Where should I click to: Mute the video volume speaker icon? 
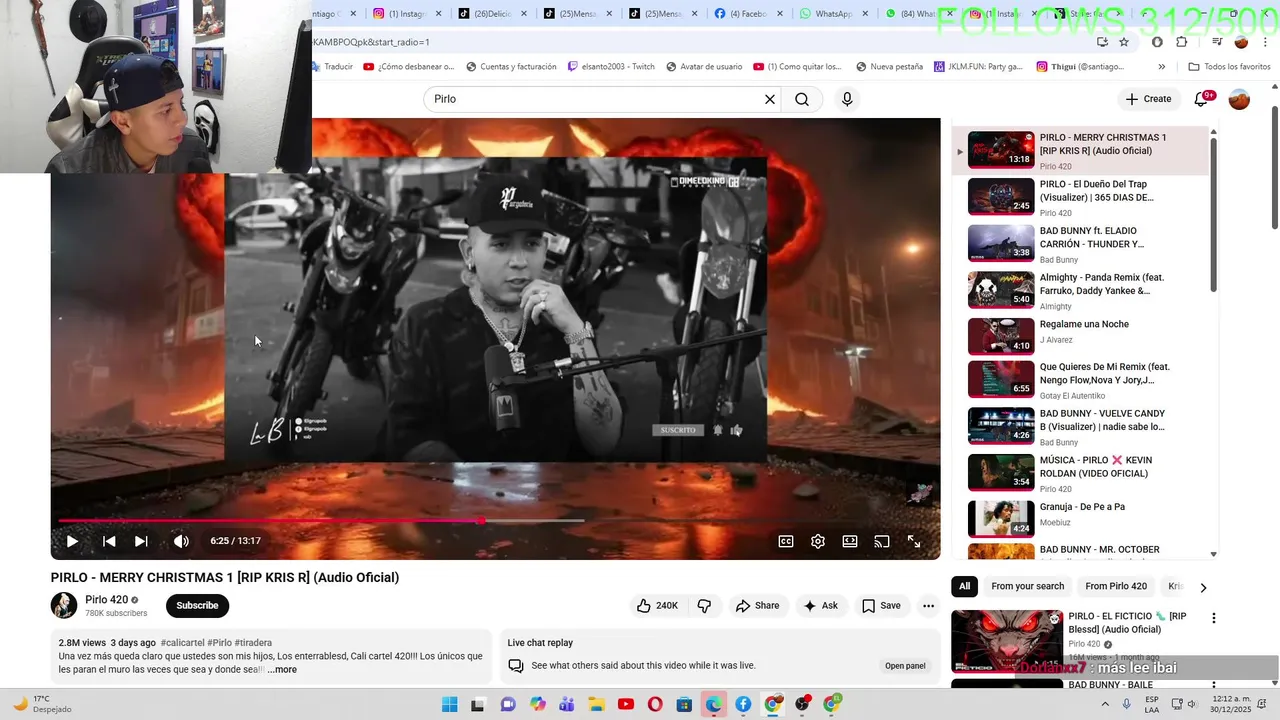click(x=181, y=541)
